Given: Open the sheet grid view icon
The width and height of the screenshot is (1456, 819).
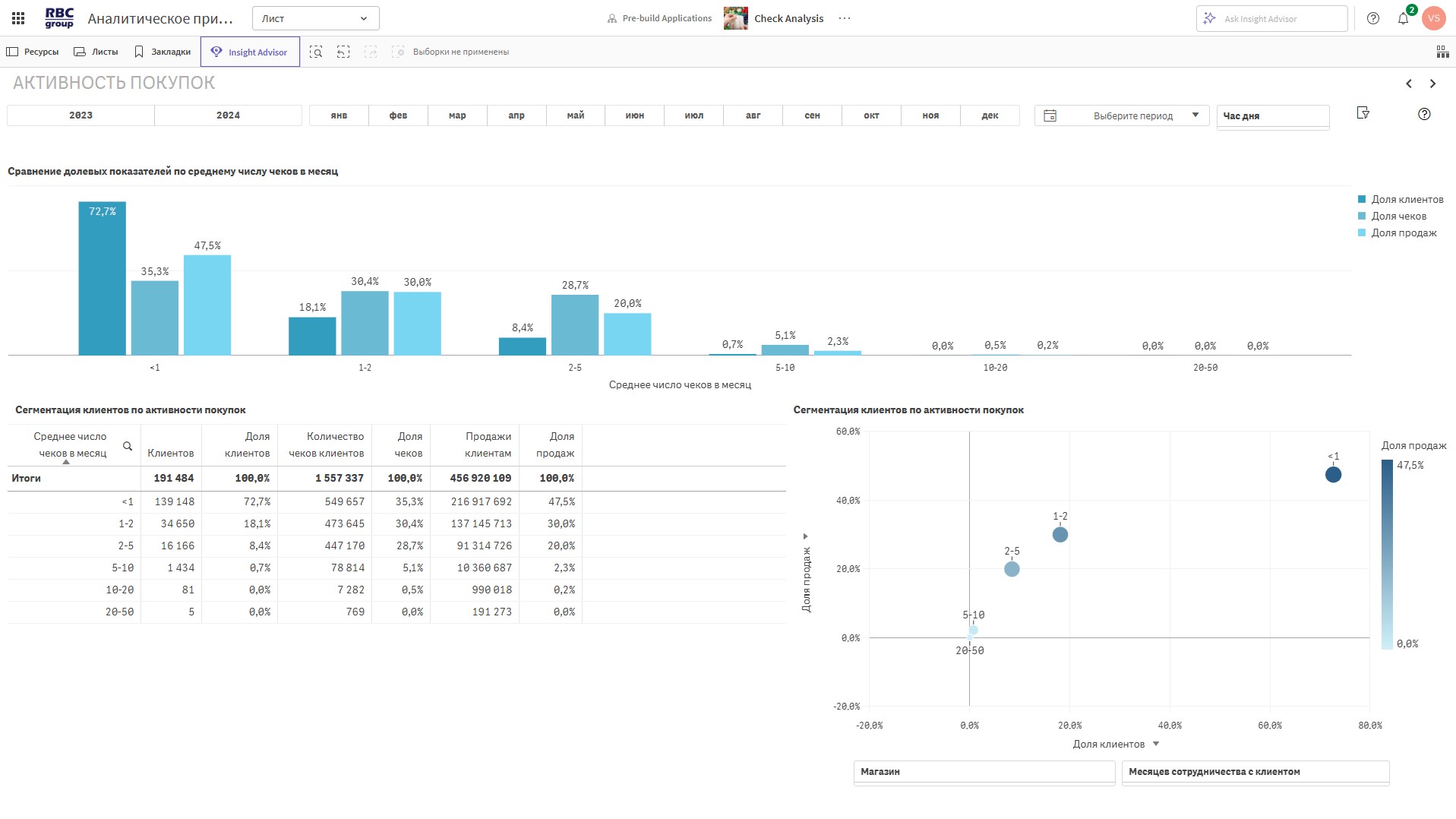Looking at the screenshot, I should [1442, 52].
